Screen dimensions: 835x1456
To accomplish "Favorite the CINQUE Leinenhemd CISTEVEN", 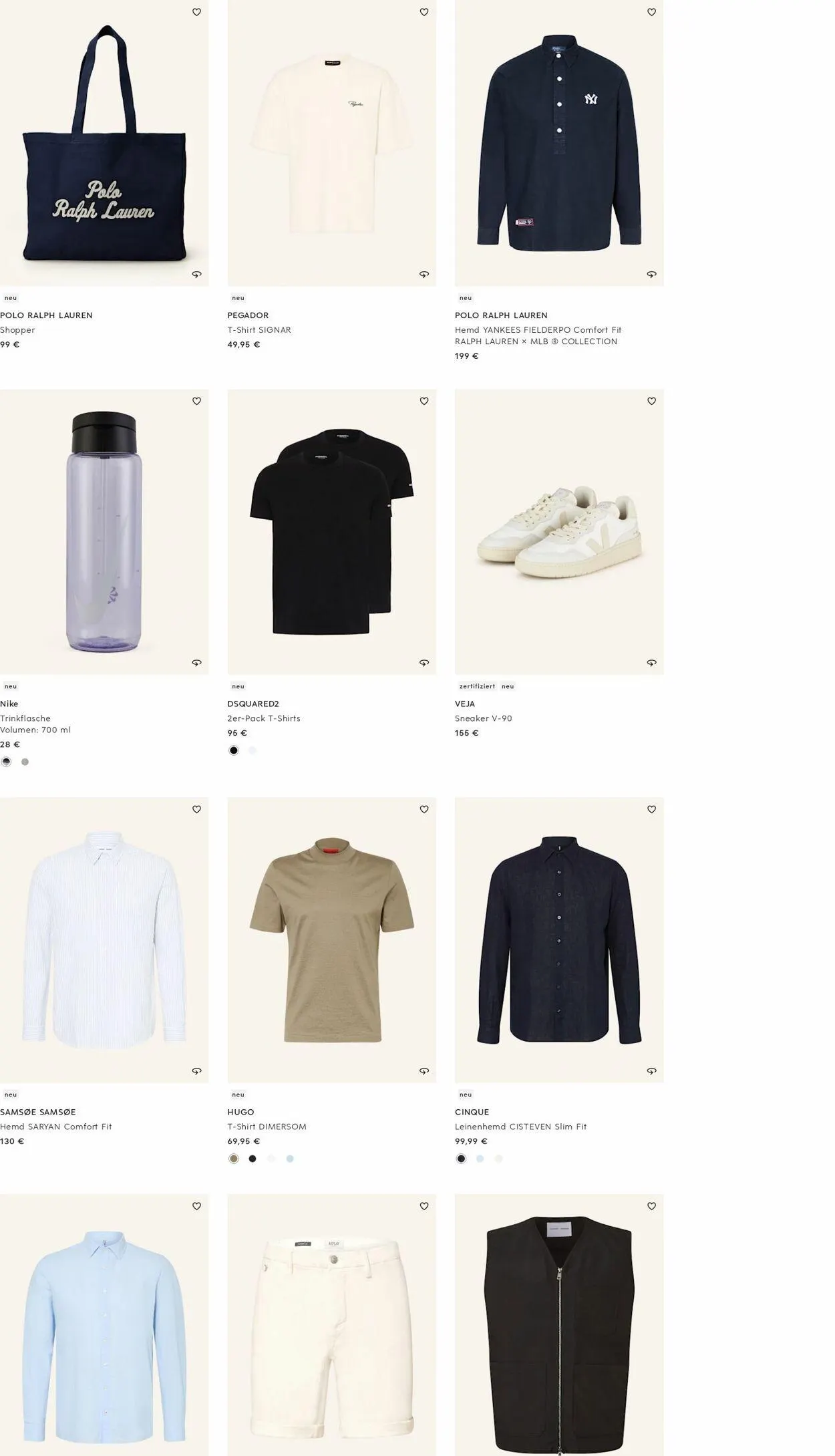I will 652,809.
